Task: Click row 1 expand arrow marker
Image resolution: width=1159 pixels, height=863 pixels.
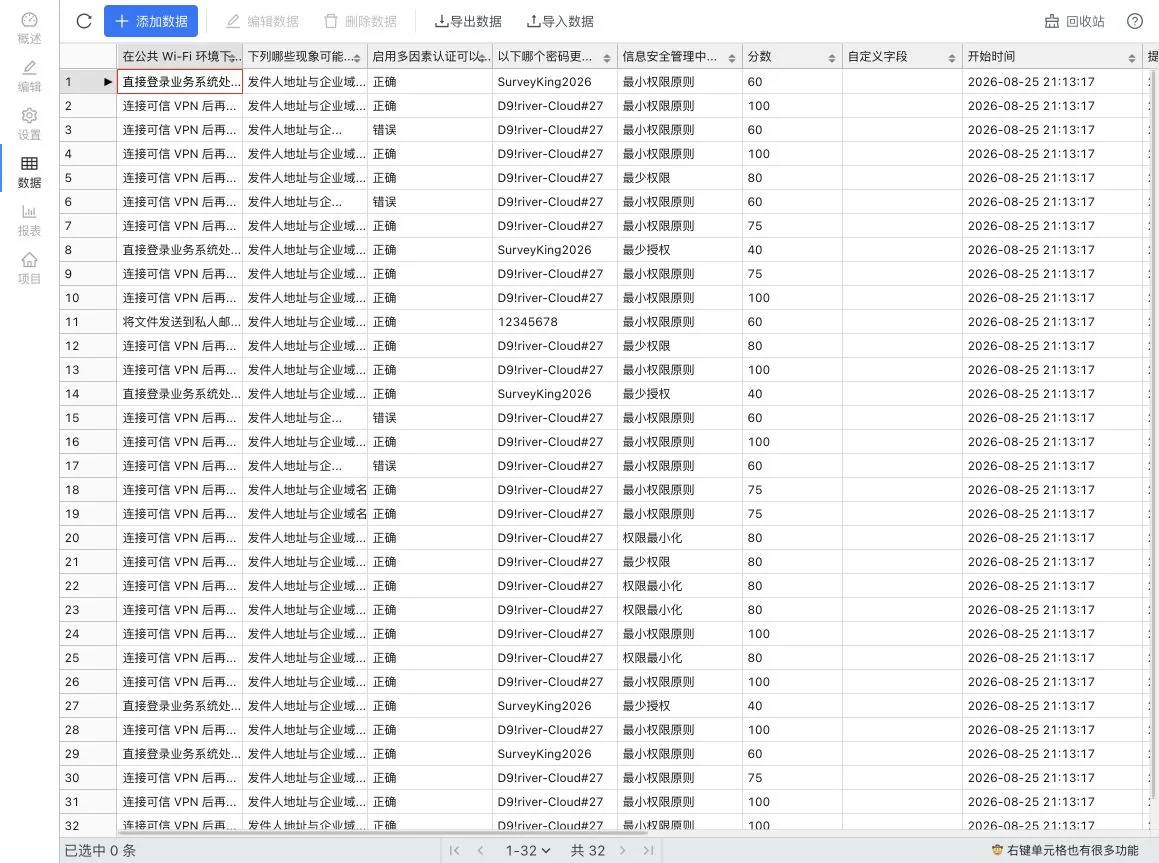Action: tap(108, 82)
